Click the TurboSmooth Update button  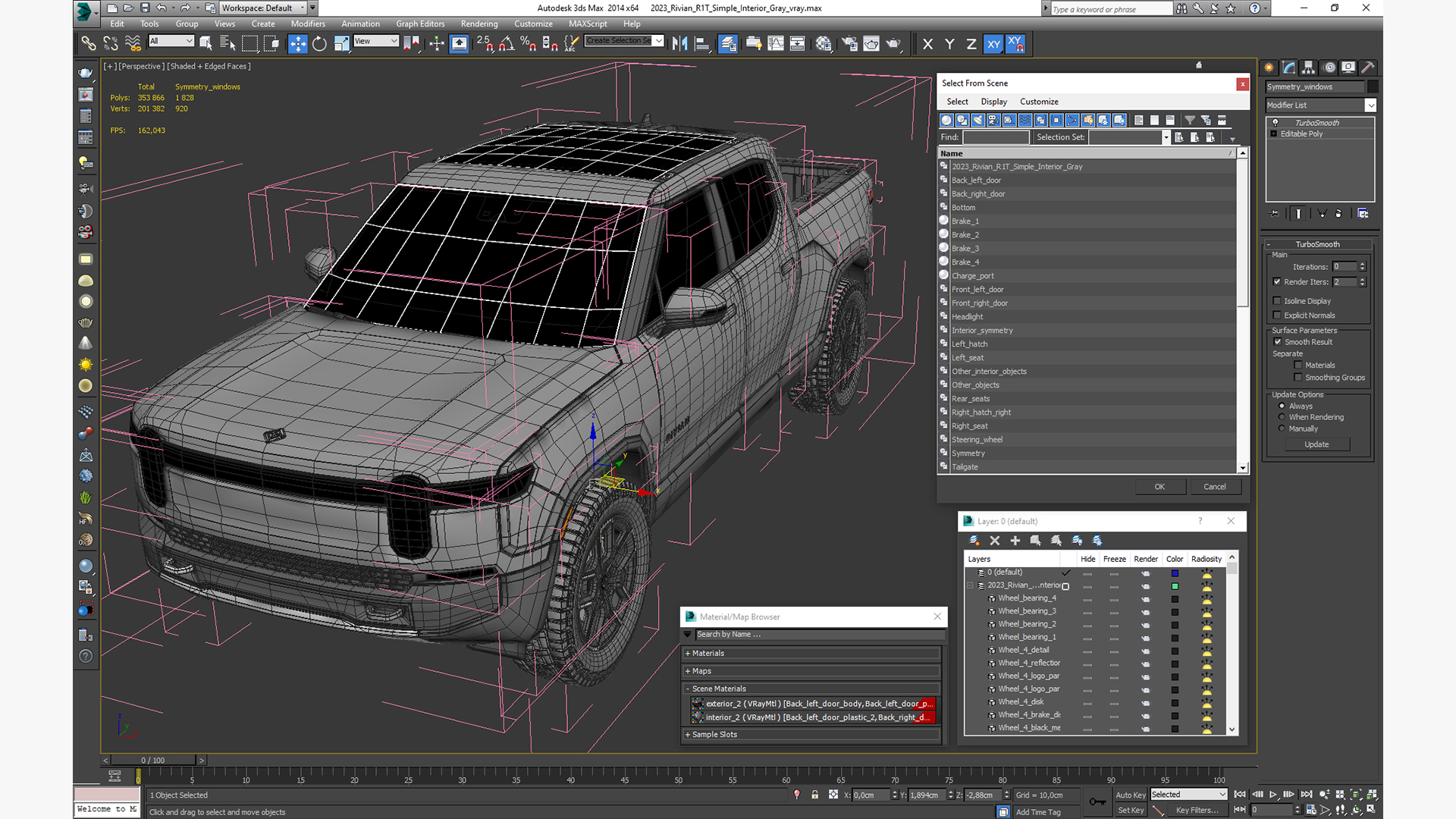coord(1316,444)
